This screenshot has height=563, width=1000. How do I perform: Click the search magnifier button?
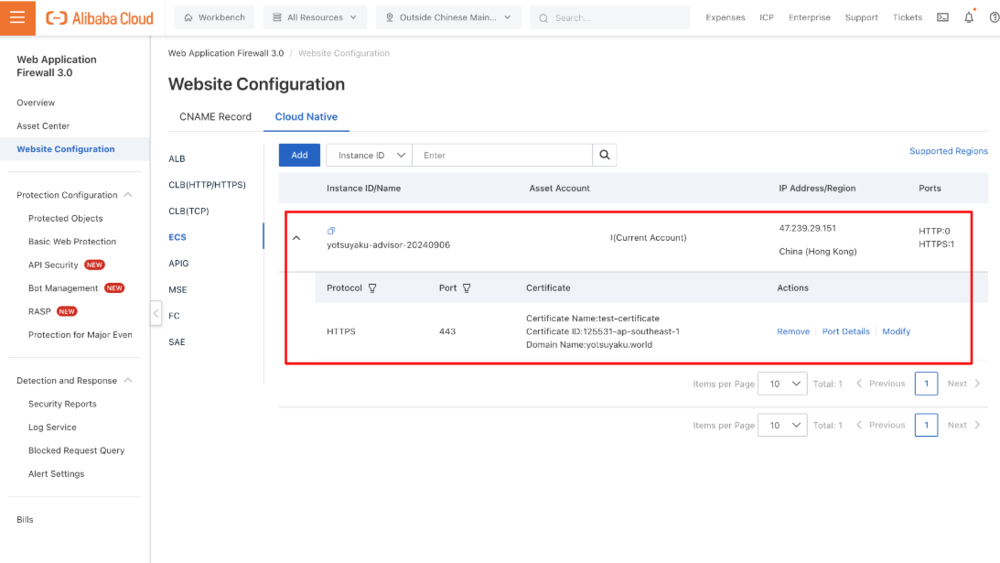pyautogui.click(x=605, y=155)
